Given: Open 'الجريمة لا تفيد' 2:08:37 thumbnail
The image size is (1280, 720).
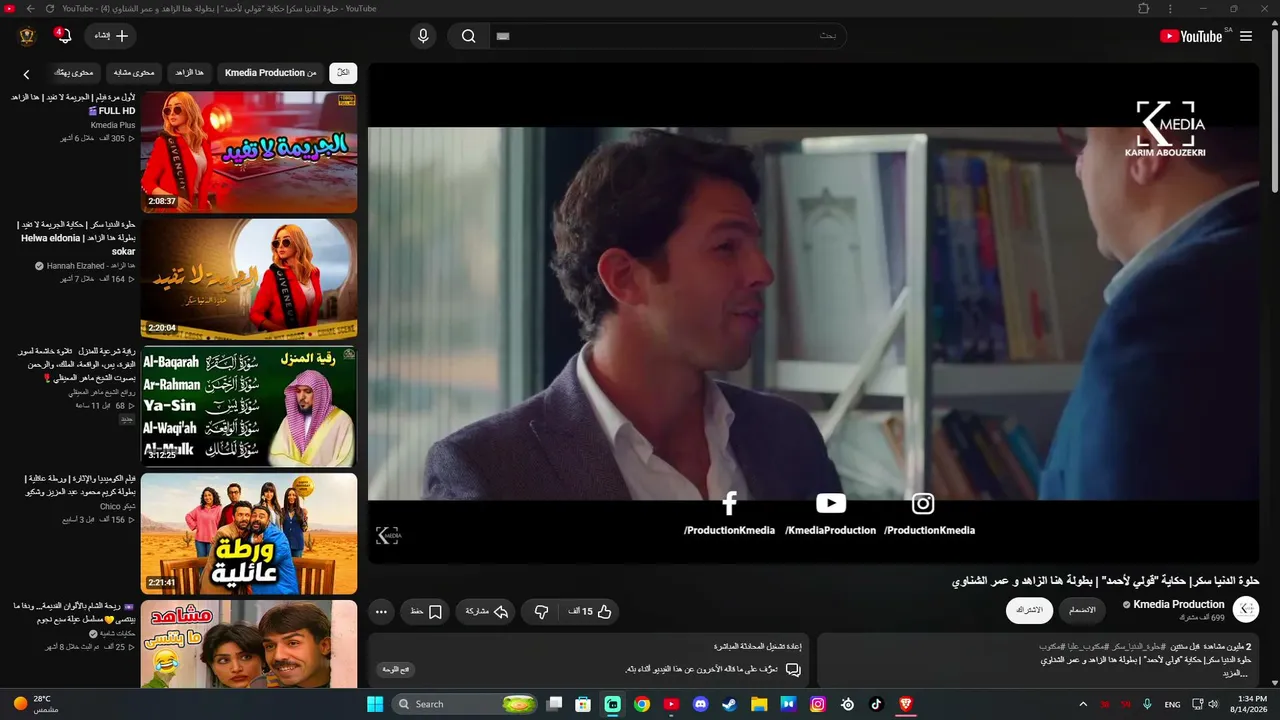Looking at the screenshot, I should point(249,152).
